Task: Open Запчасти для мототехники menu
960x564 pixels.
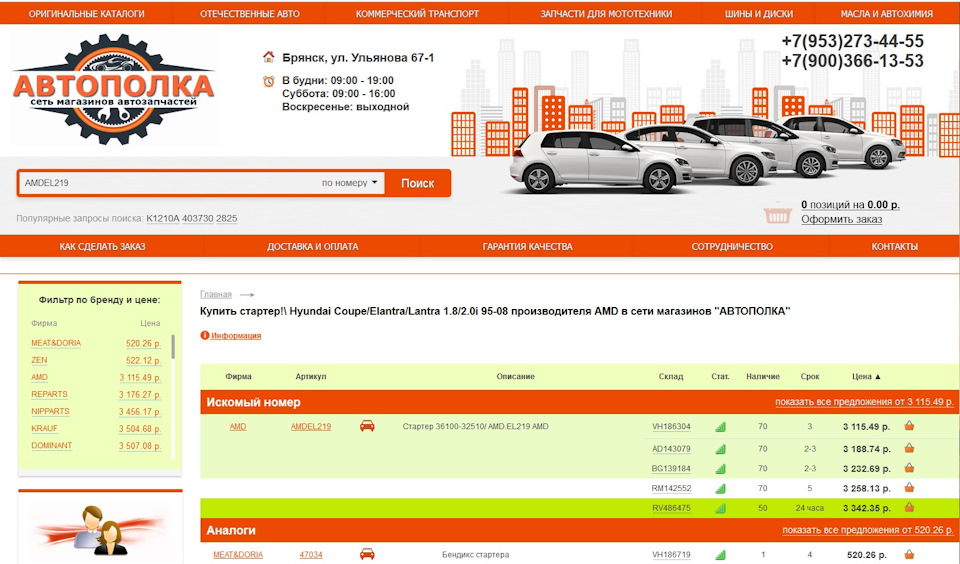Action: click(606, 13)
